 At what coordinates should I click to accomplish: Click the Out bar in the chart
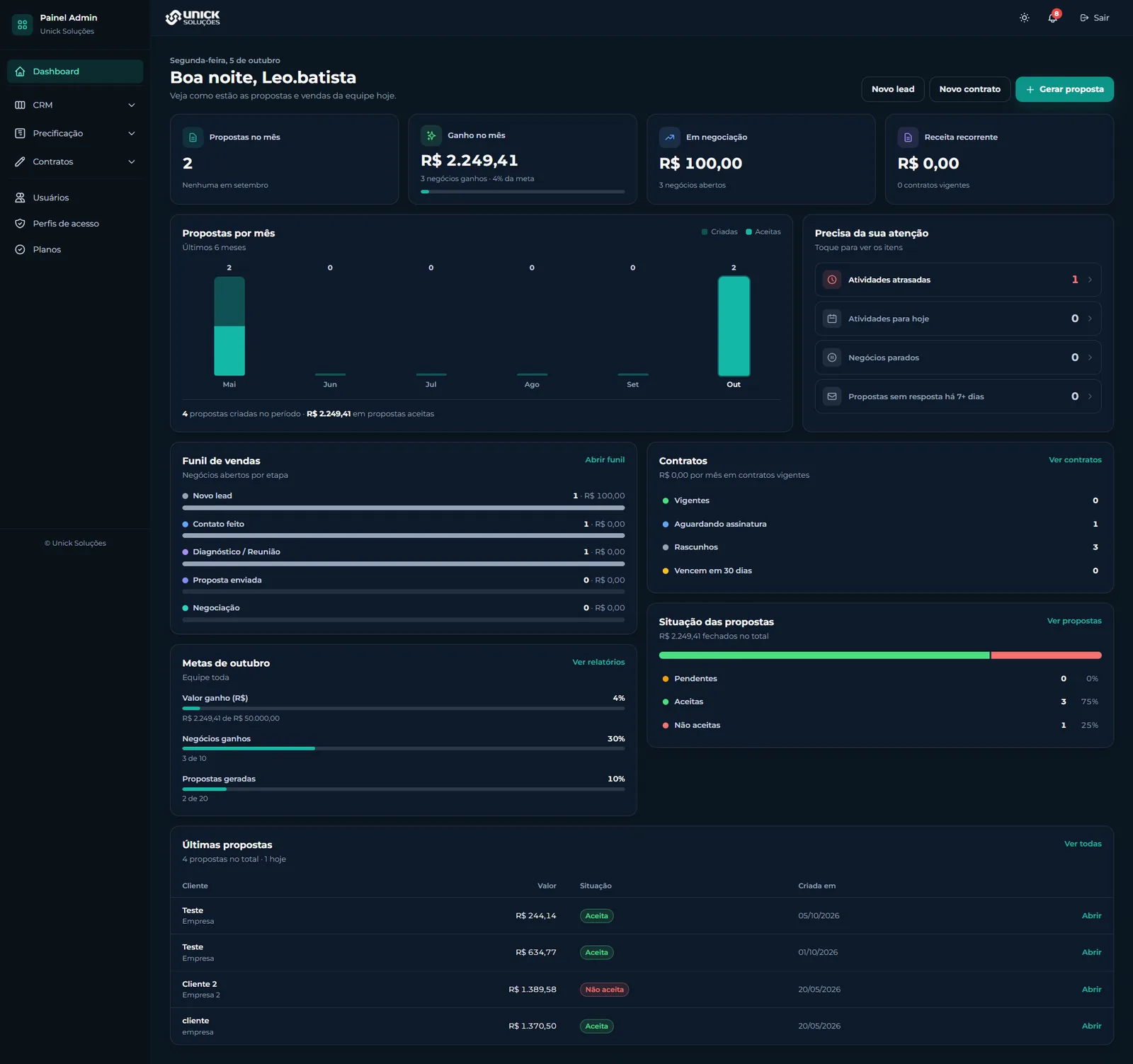point(734,326)
